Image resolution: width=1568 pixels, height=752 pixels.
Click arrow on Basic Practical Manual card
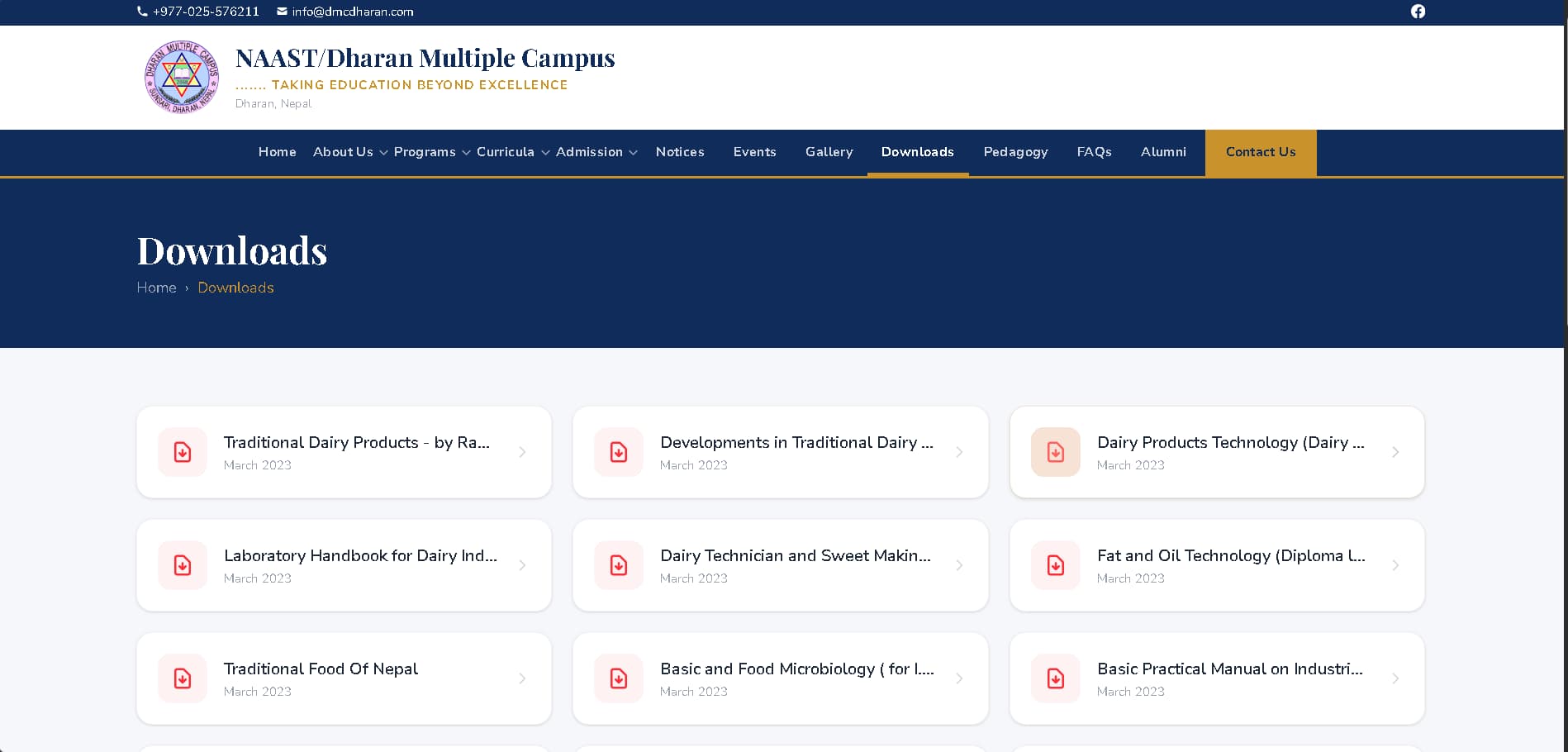(x=1395, y=678)
